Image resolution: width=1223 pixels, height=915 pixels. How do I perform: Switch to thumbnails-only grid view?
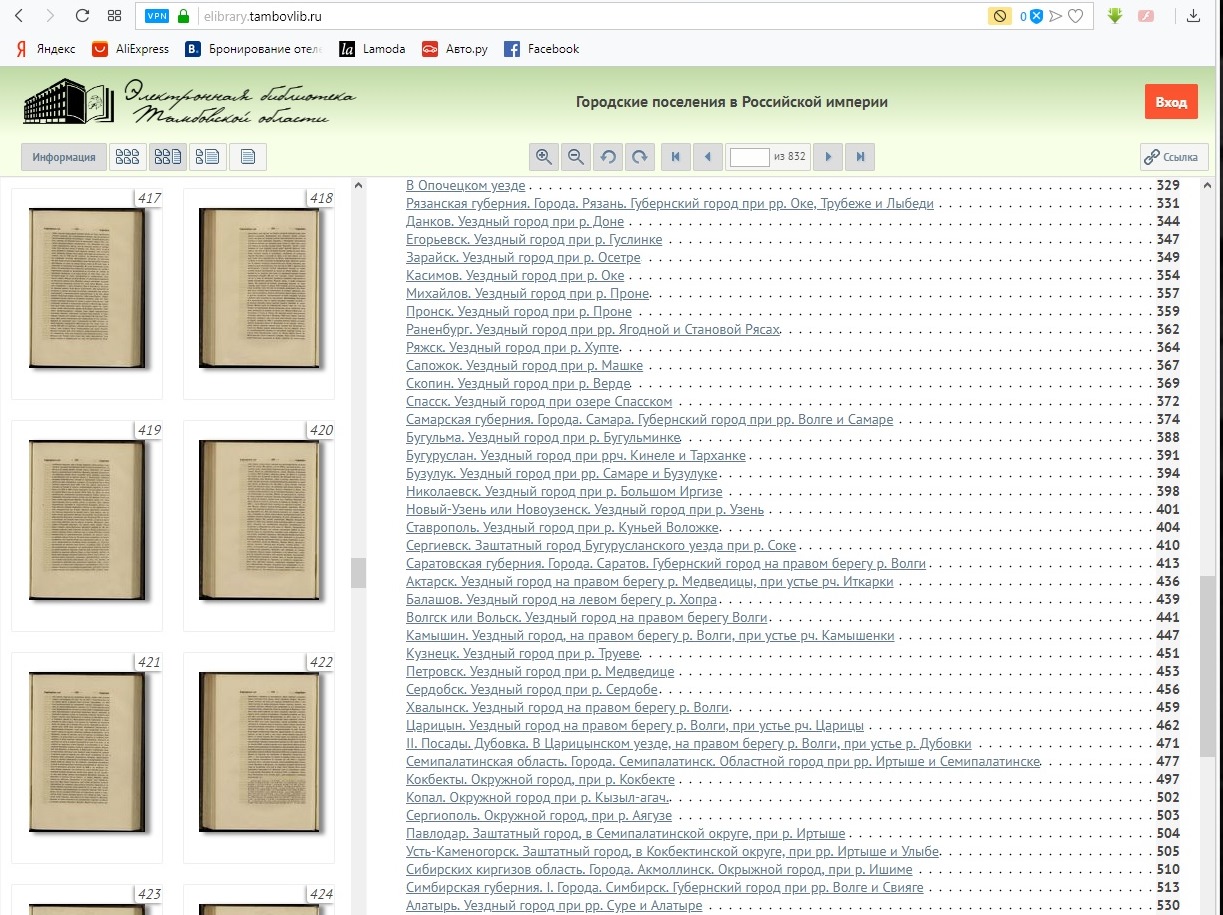tap(127, 157)
